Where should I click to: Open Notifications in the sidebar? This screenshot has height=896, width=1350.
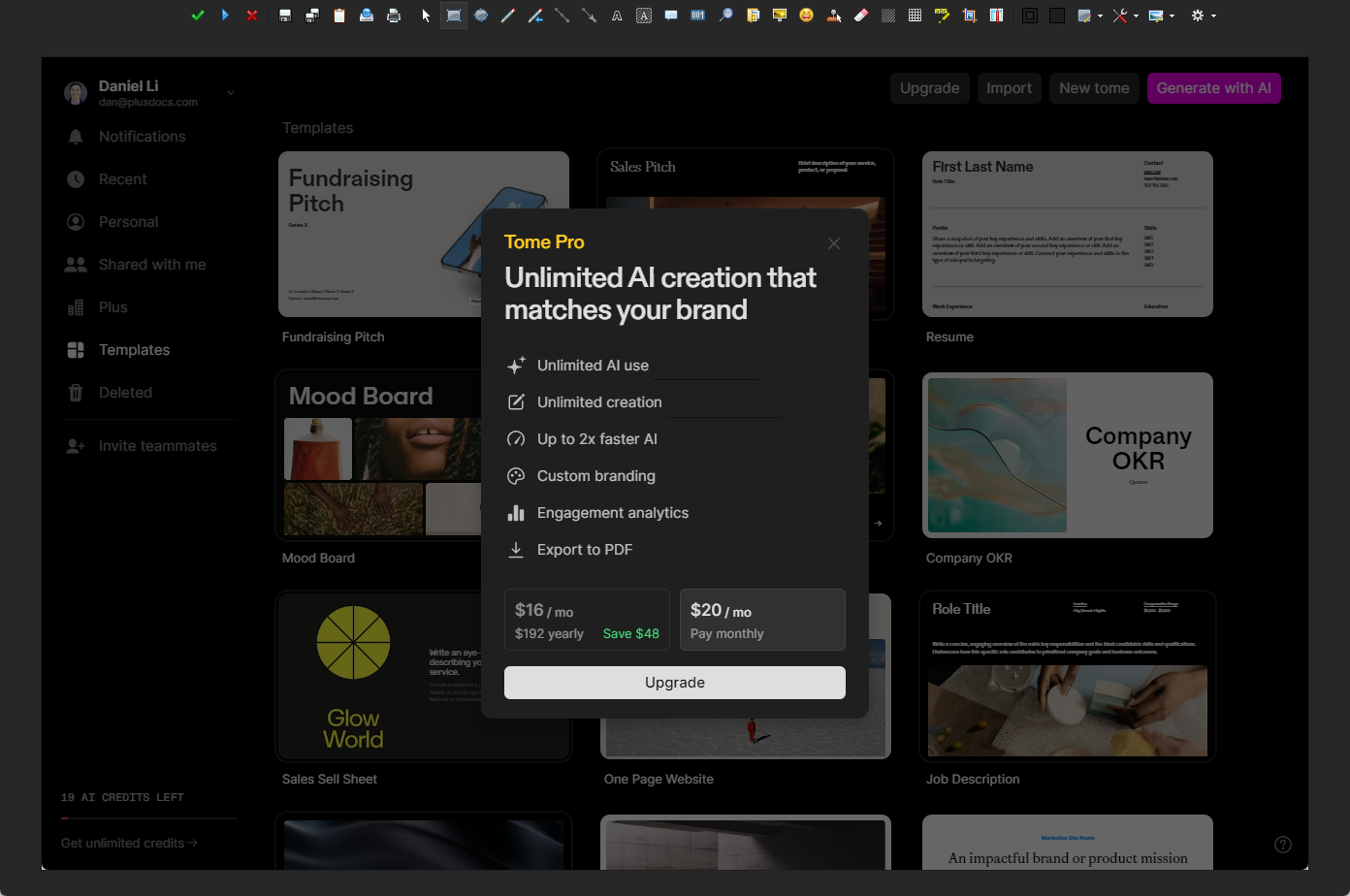point(142,137)
